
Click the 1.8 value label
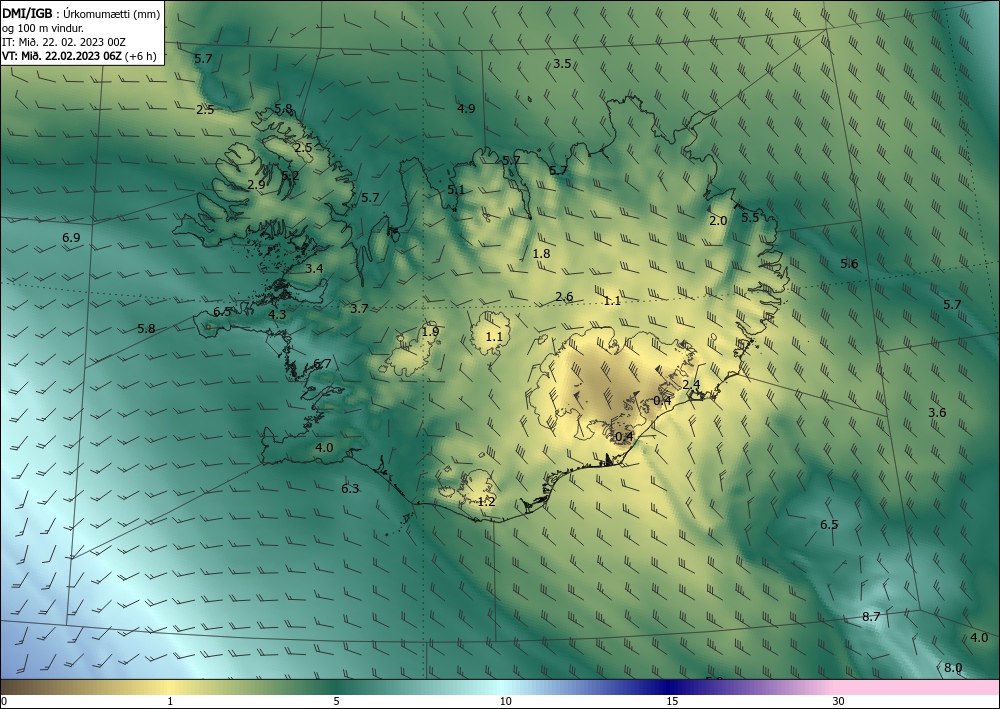point(541,254)
